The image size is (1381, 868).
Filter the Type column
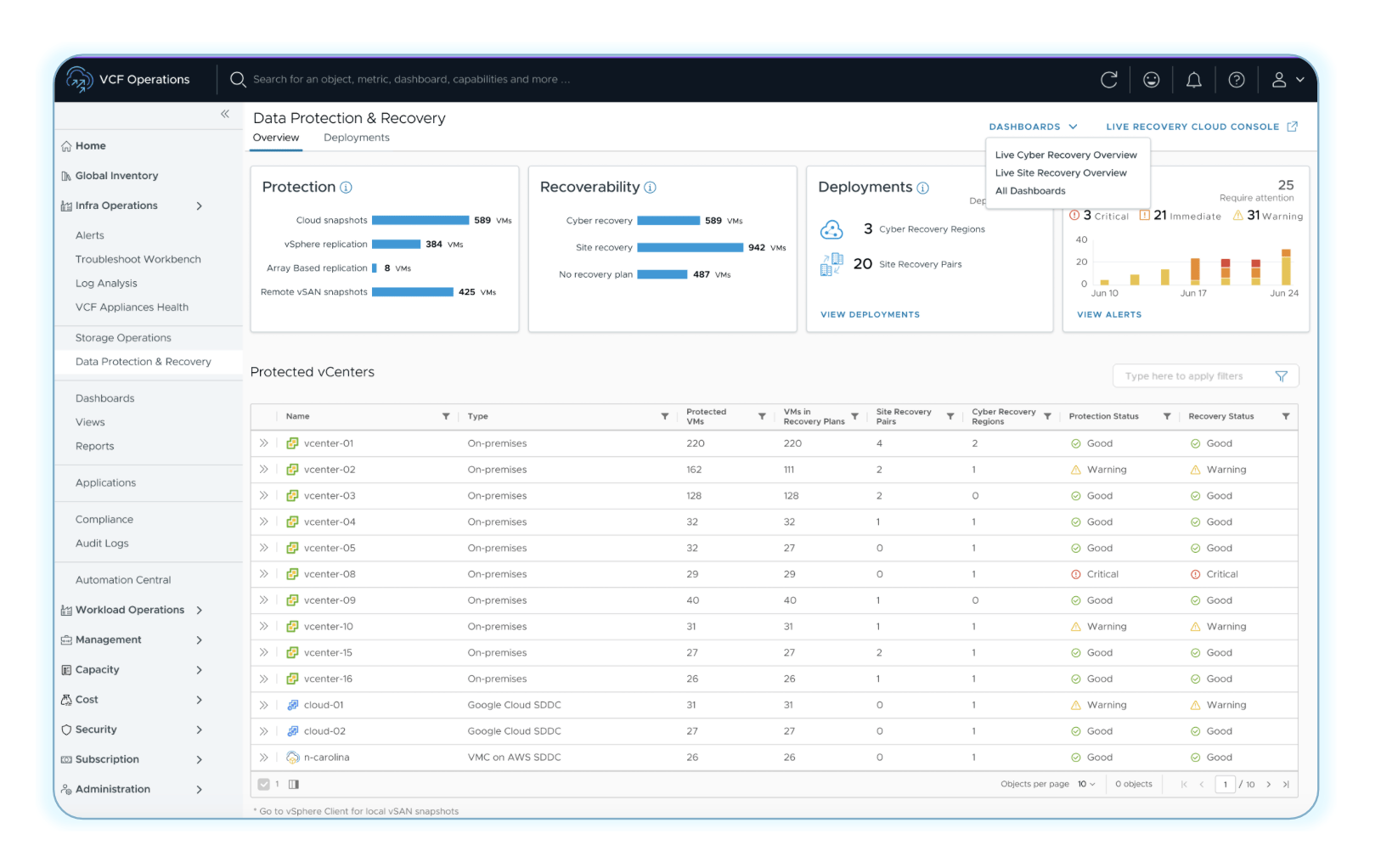coord(664,416)
